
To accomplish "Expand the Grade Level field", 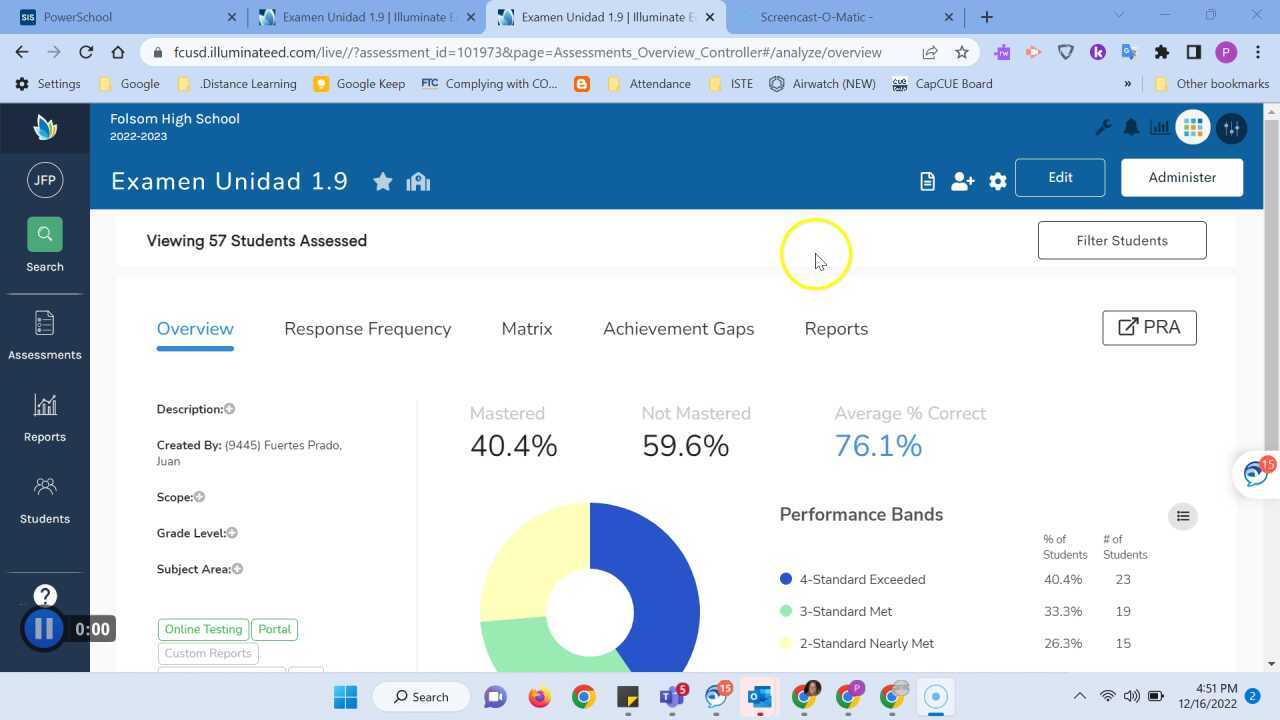I will click(232, 533).
